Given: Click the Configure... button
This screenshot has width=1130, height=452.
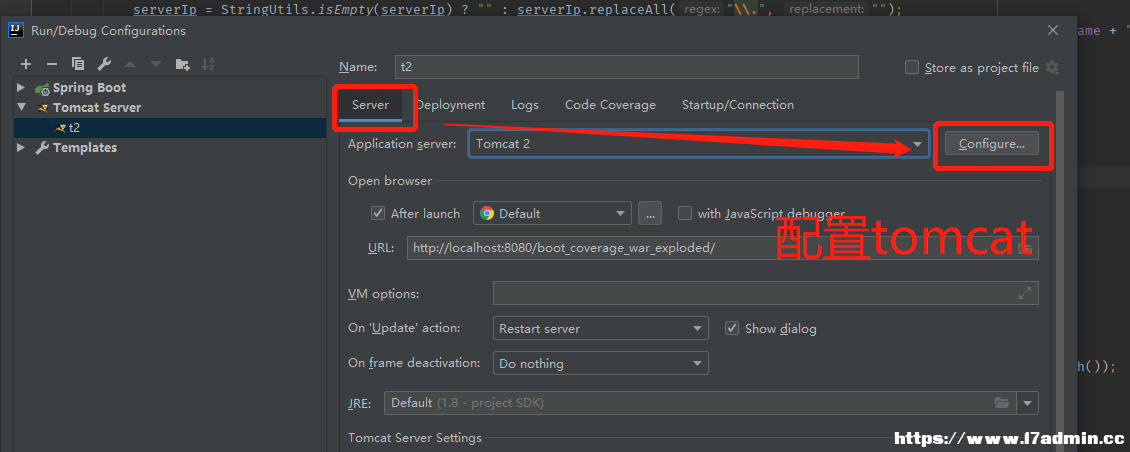Looking at the screenshot, I should click(x=992, y=143).
